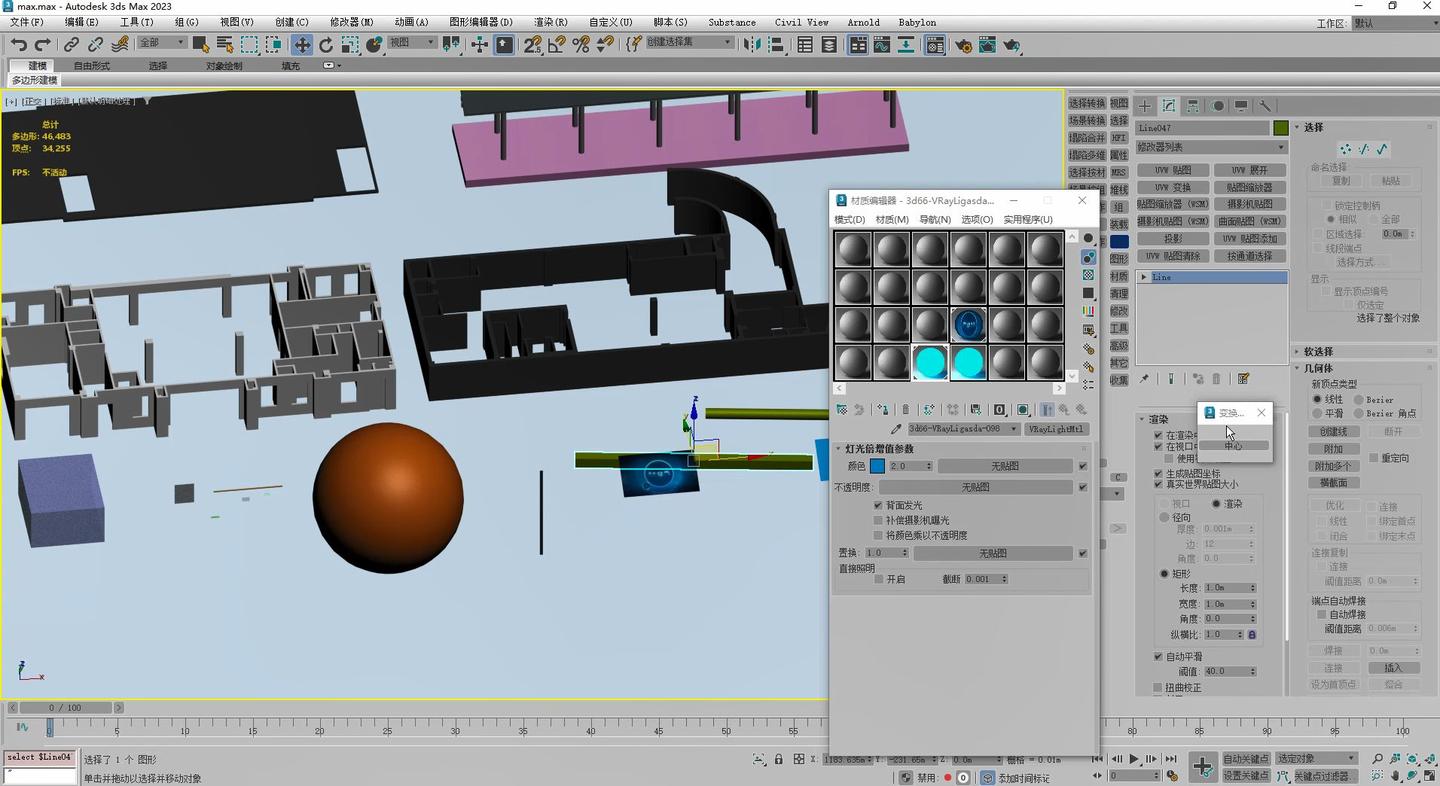The height and width of the screenshot is (786, 1440).
Task: Open Select by Name list icon
Action: (225, 44)
